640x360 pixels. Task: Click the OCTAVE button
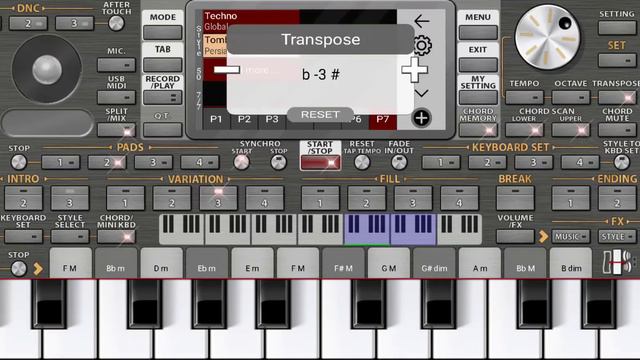click(571, 98)
